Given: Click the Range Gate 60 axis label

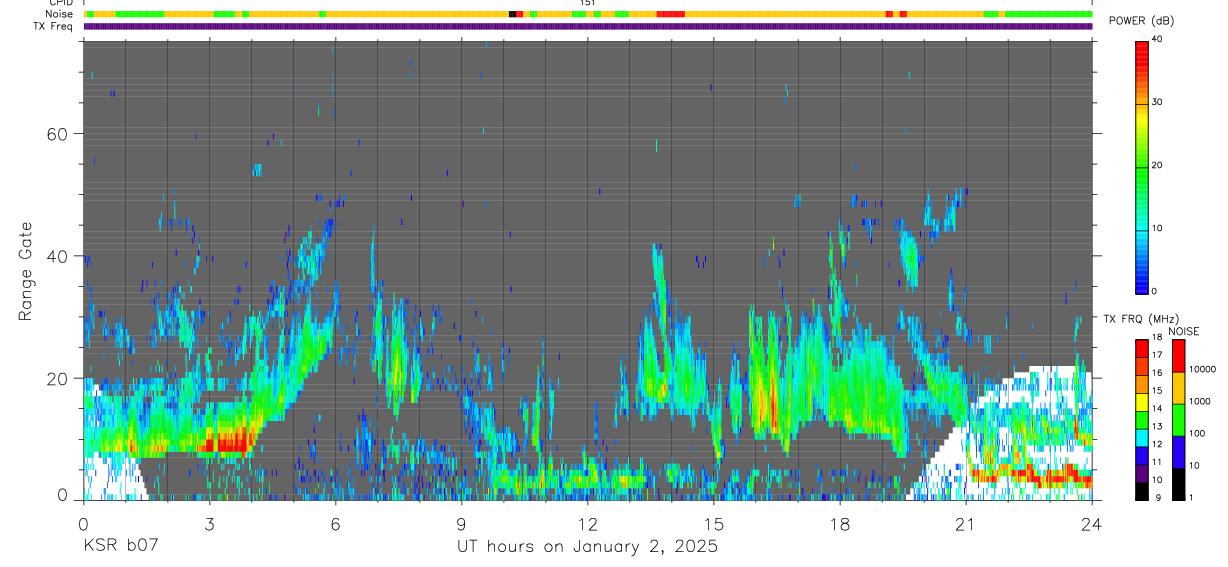Looking at the screenshot, I should pos(55,133).
